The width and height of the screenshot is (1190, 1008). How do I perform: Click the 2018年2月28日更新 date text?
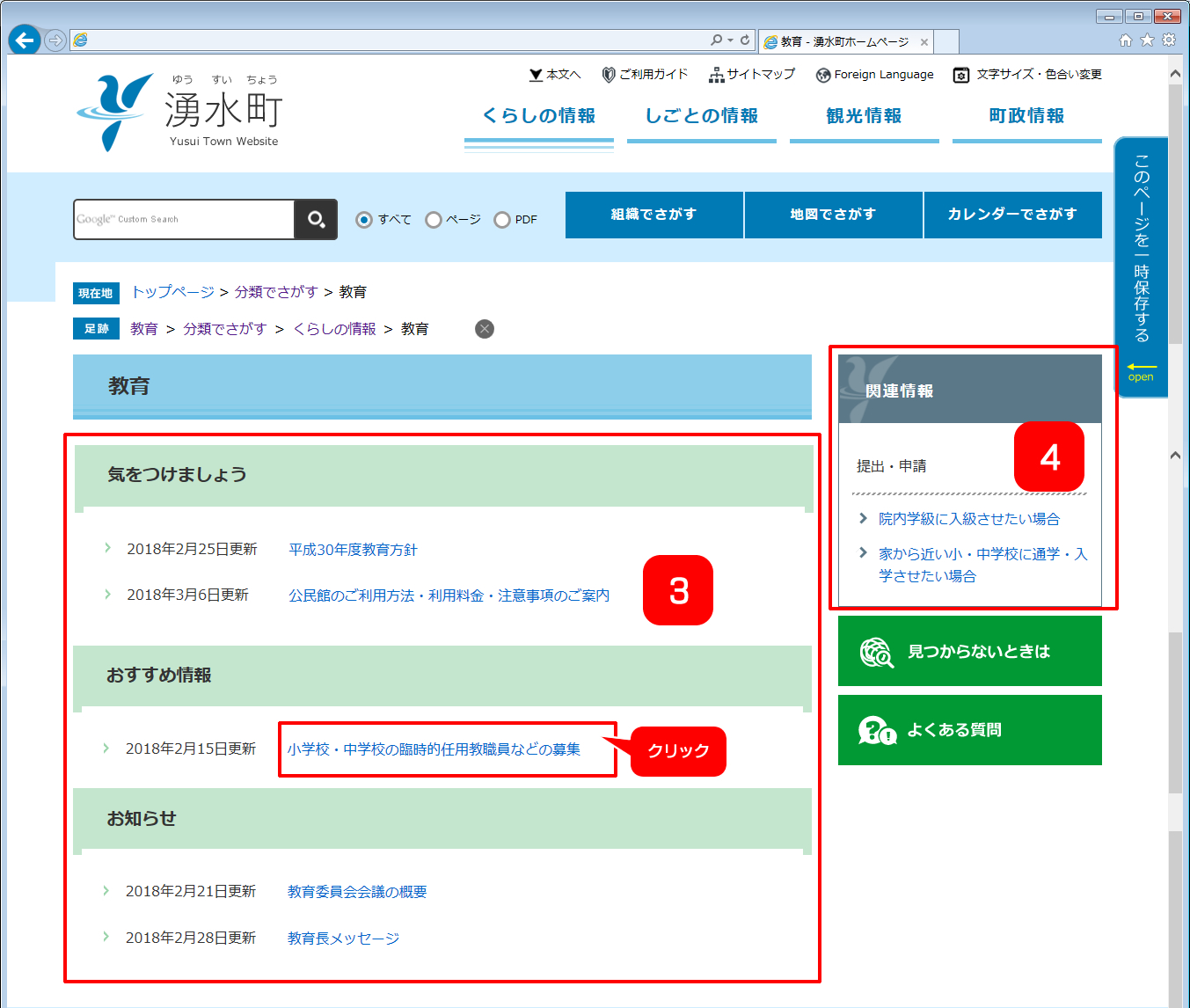pos(191,938)
